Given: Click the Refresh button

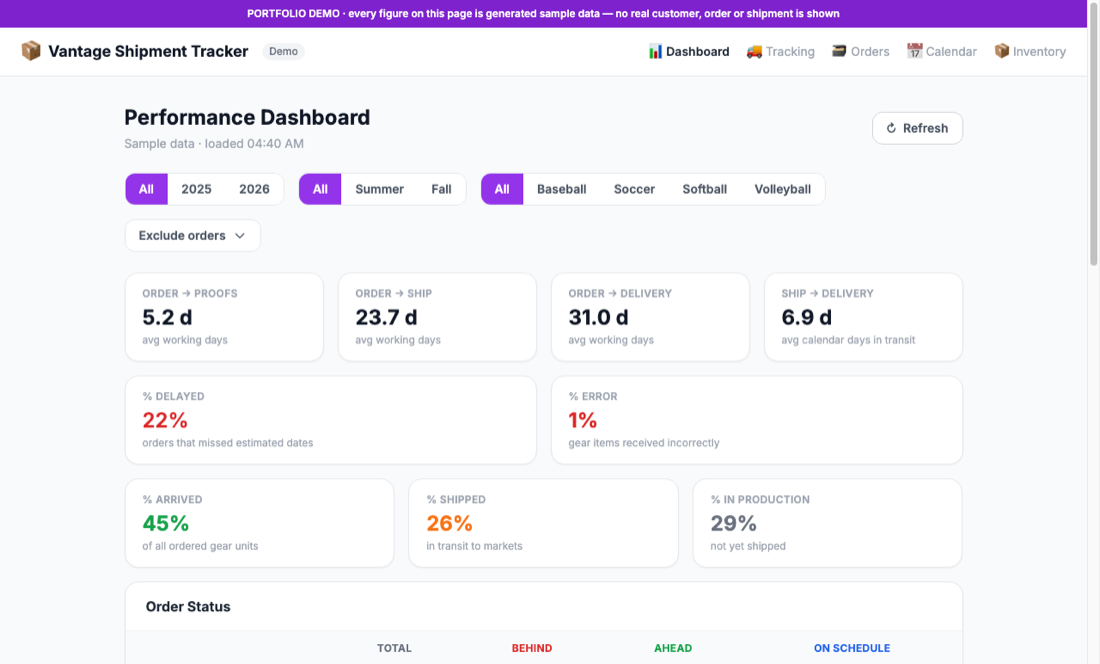Looking at the screenshot, I should coord(918,128).
